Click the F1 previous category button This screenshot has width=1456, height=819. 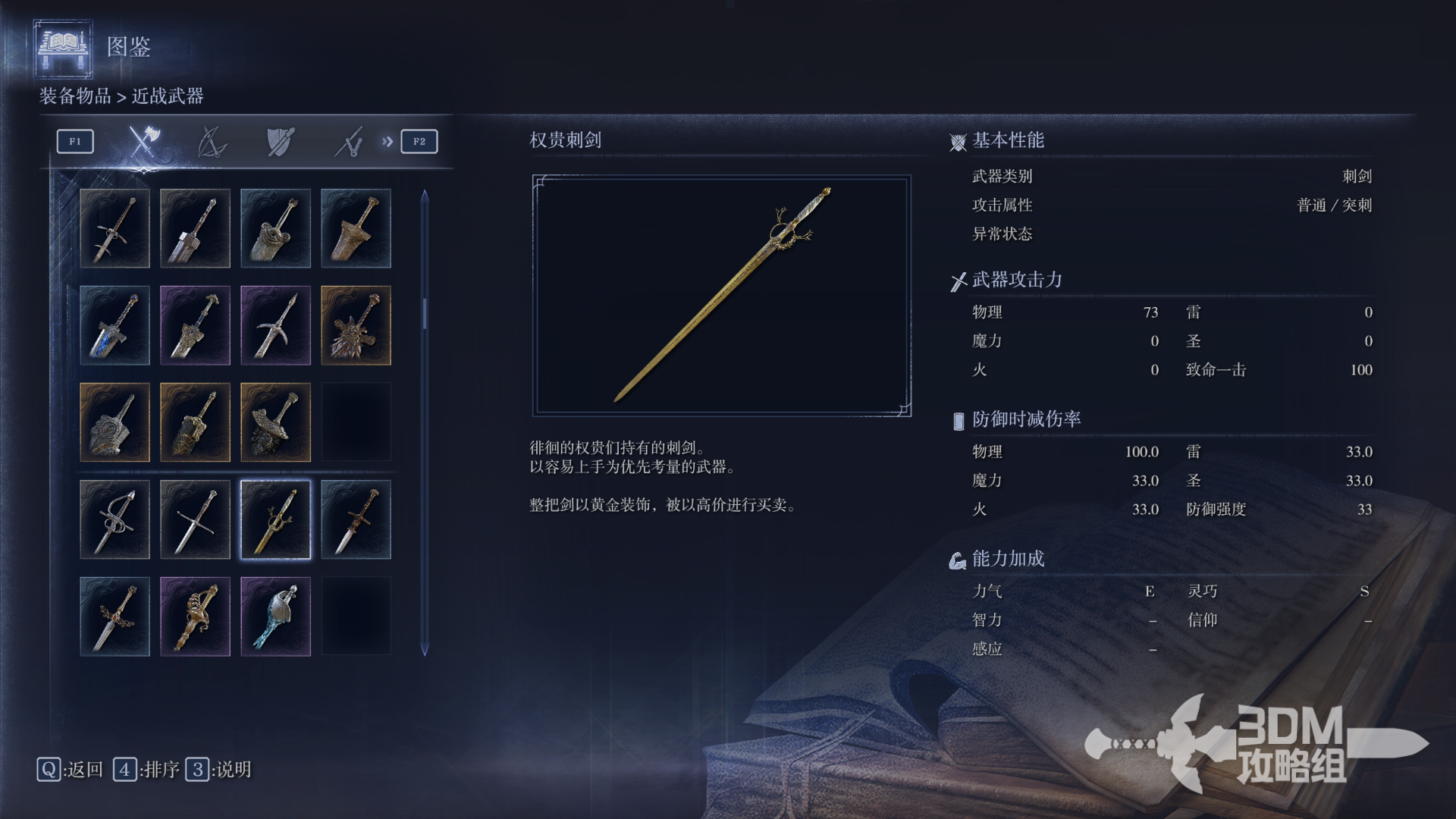coord(75,141)
